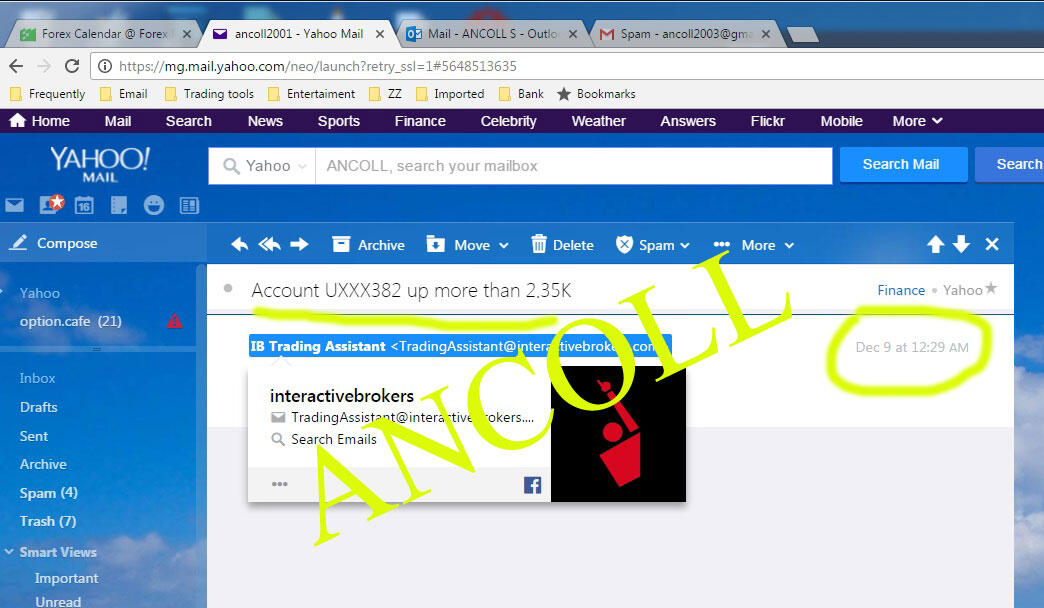This screenshot has width=1044, height=608.
Task: Click the interactivebrokers logo thumbnail
Action: [618, 433]
